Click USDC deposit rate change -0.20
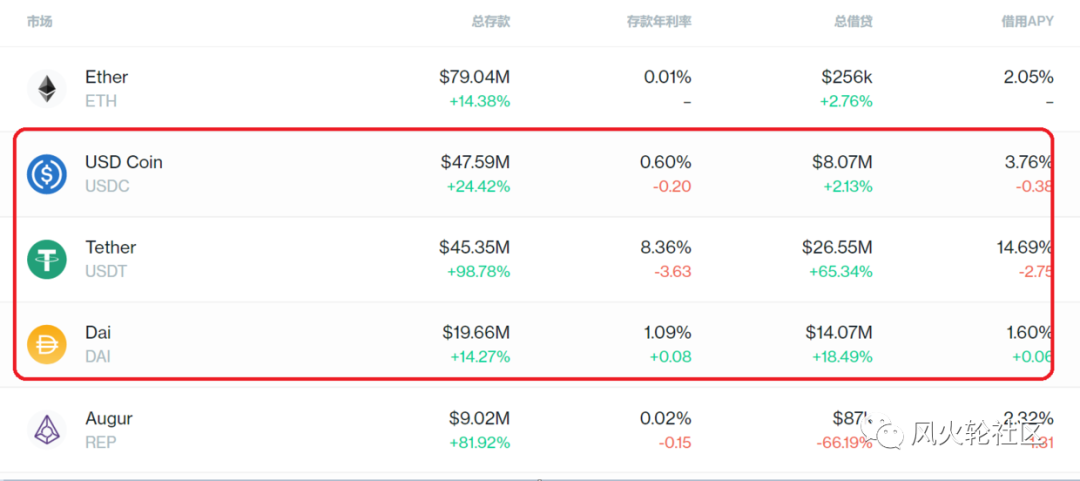 point(674,186)
